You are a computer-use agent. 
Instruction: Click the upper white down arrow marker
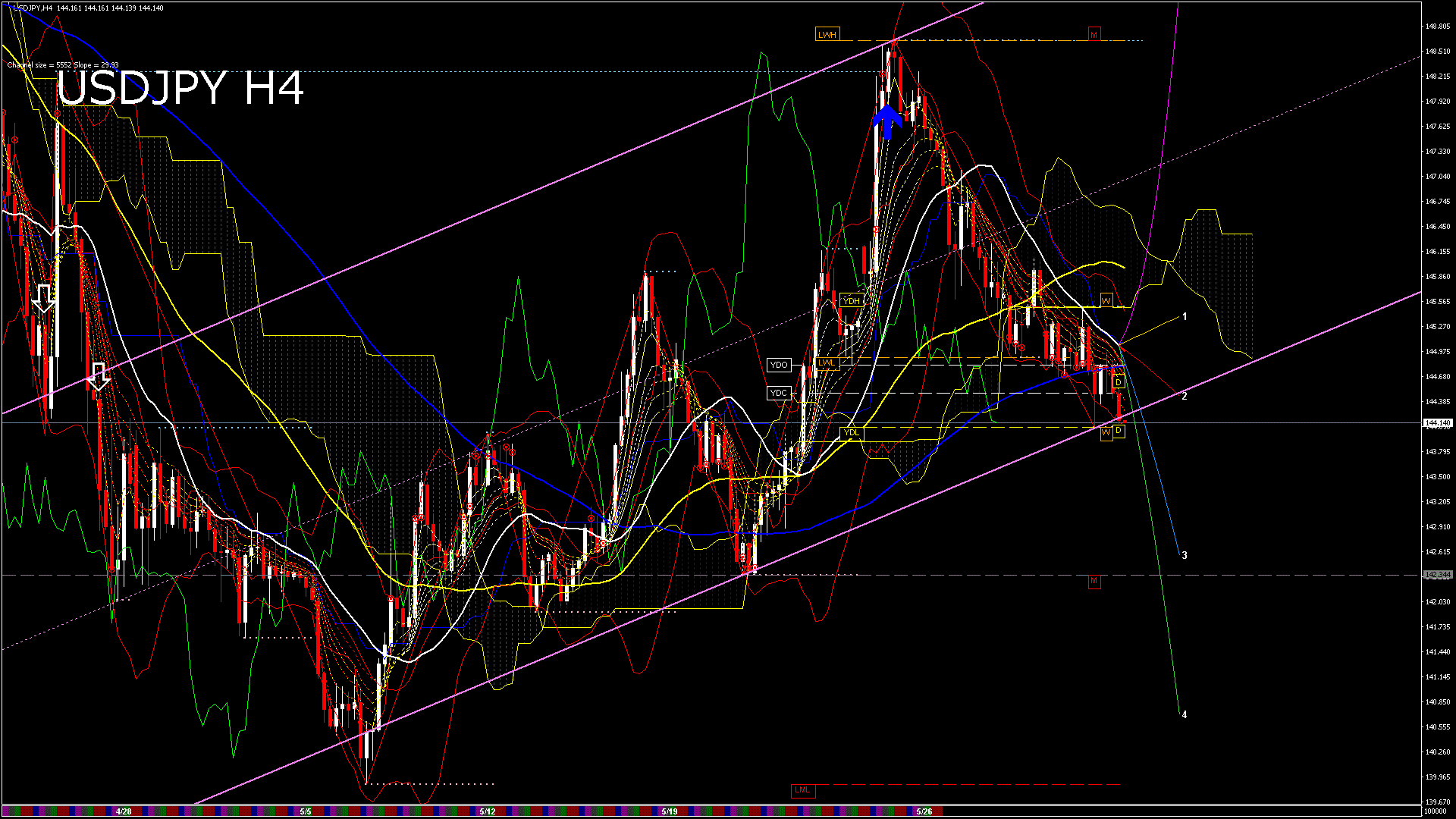pos(44,298)
